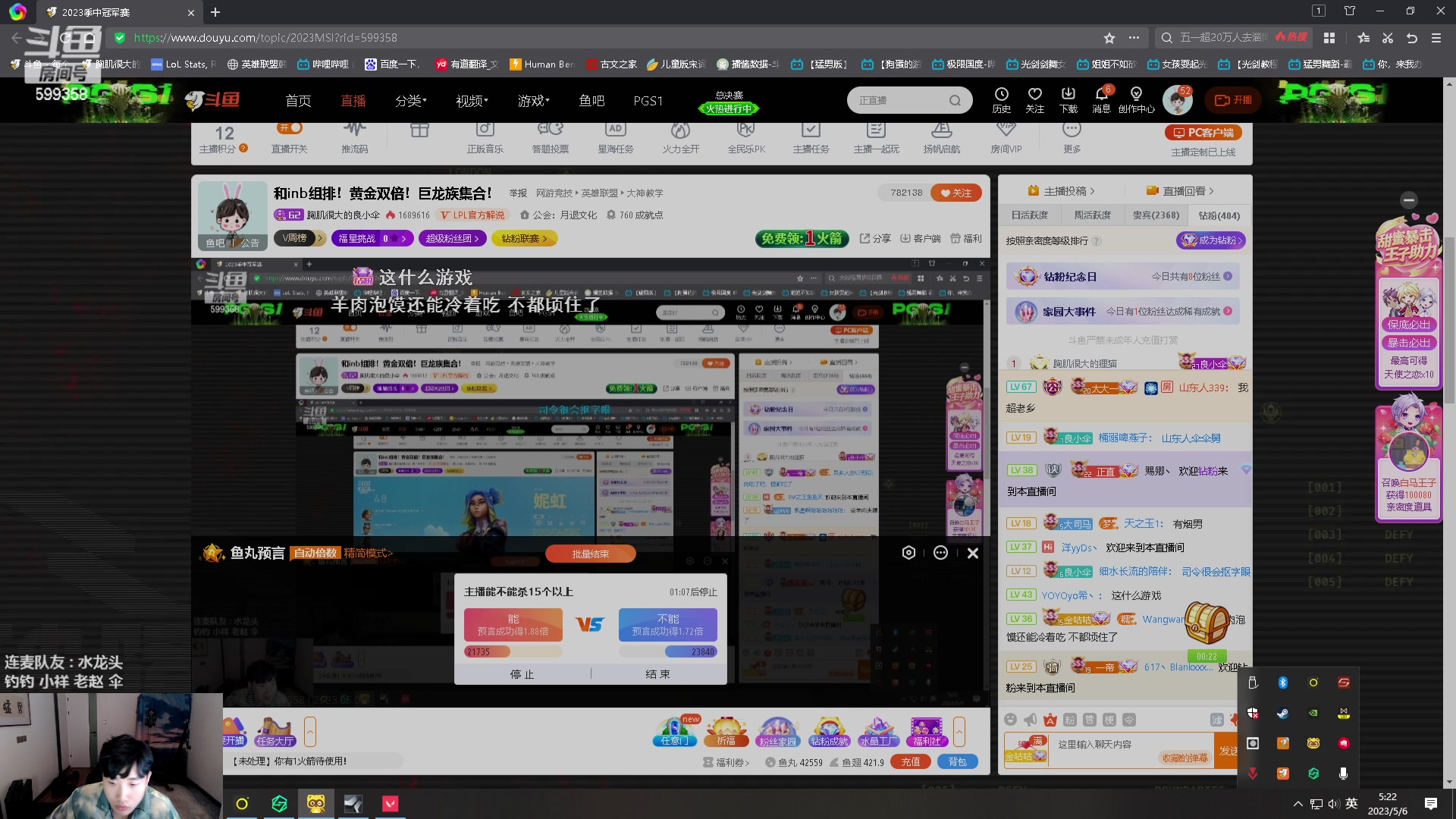The width and height of the screenshot is (1456, 819).
Task: Open the 历史 history icon in Douyu header
Action: [1001, 99]
